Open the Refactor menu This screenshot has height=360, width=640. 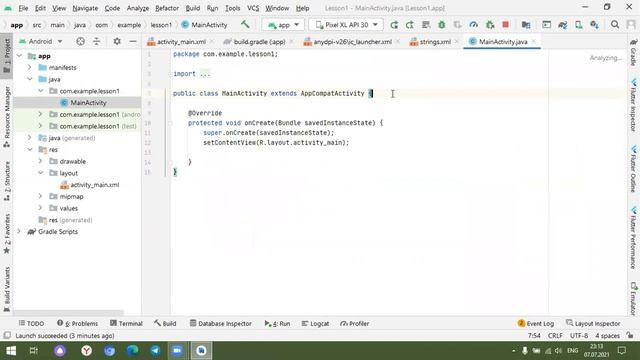tap(167, 8)
